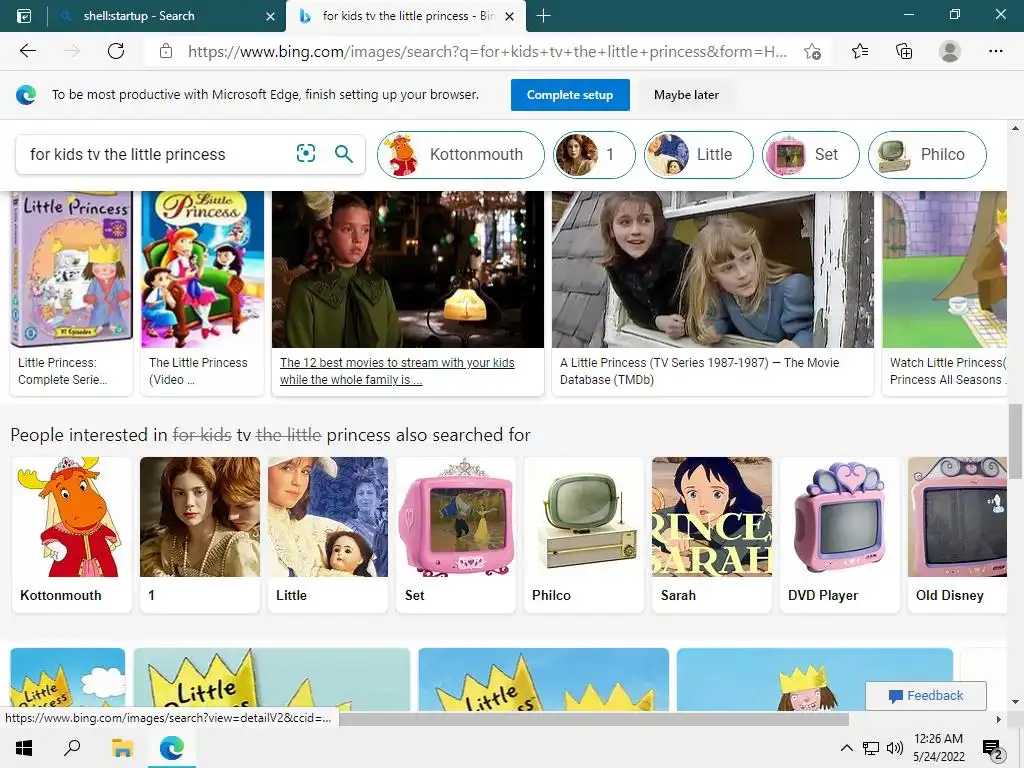Open the taskbar clock 12:26 AM
1024x768 pixels.
(938, 748)
